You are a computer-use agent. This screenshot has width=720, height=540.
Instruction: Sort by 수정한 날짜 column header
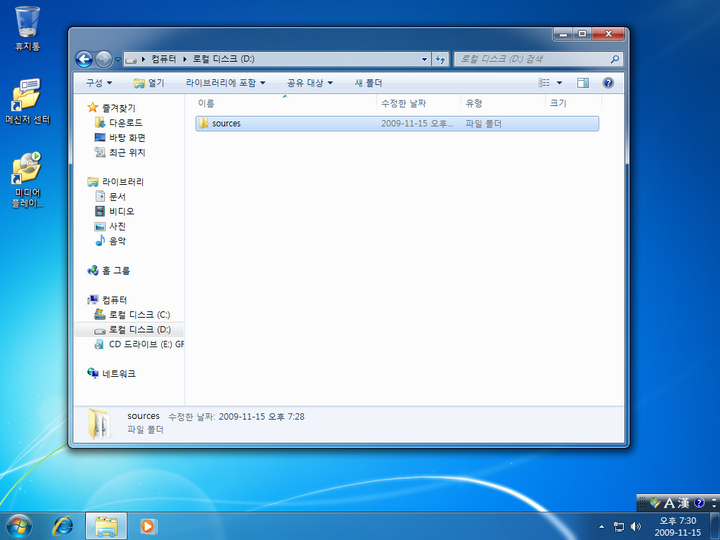404,103
